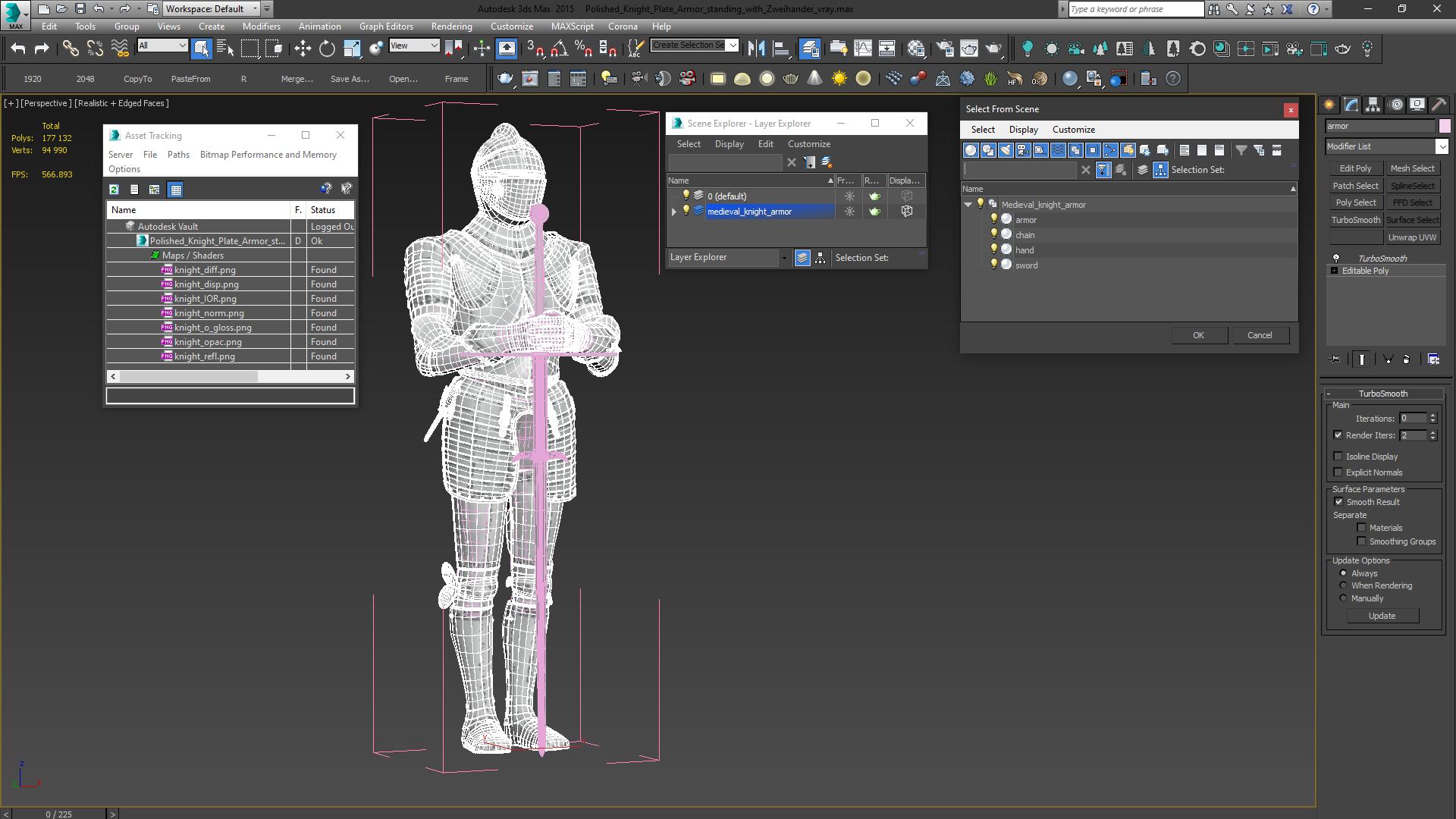Click the Unwrap UVW button
Image resolution: width=1456 pixels, height=819 pixels.
[1412, 237]
